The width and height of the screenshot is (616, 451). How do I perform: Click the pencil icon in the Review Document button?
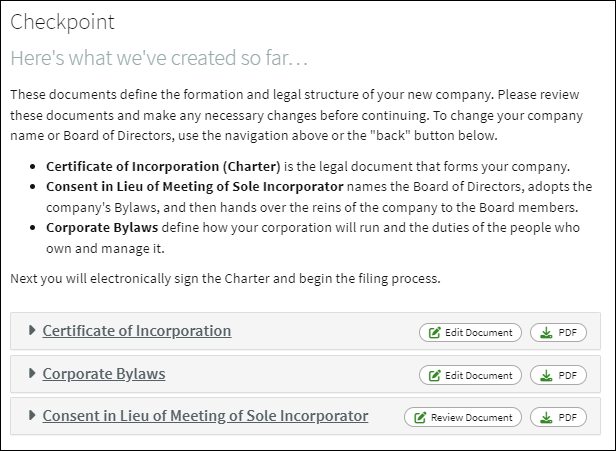coord(420,417)
